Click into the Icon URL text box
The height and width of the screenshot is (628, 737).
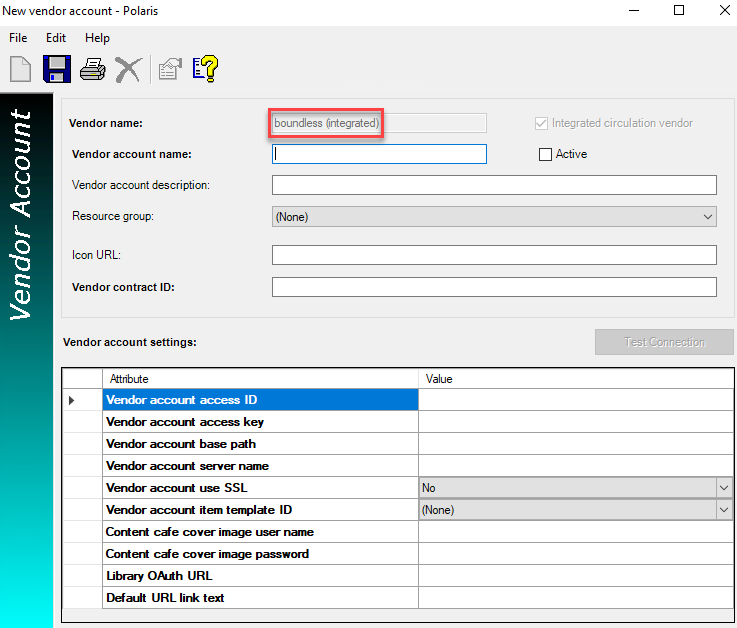coord(494,255)
